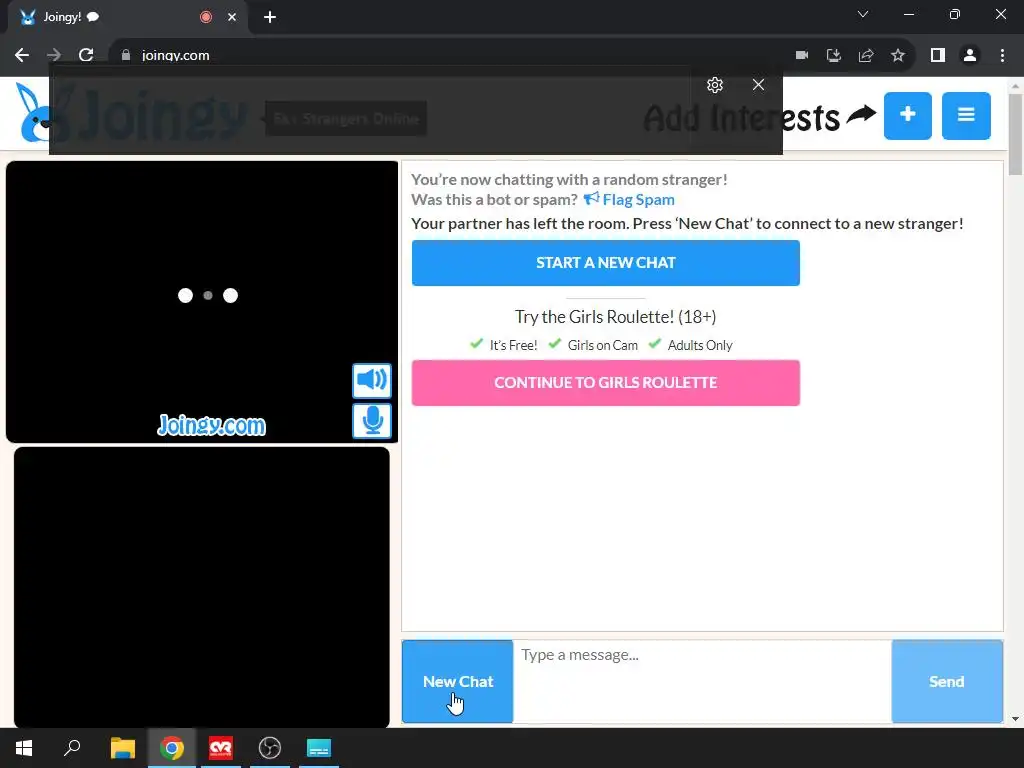Click the lower self-video panel
This screenshot has height=768, width=1024.
pos(202,587)
